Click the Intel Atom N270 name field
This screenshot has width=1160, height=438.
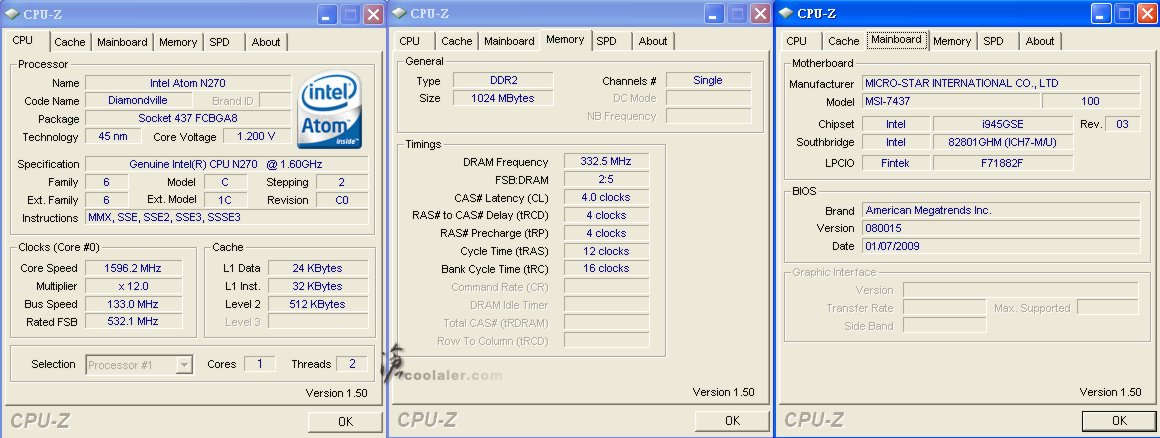[188, 83]
